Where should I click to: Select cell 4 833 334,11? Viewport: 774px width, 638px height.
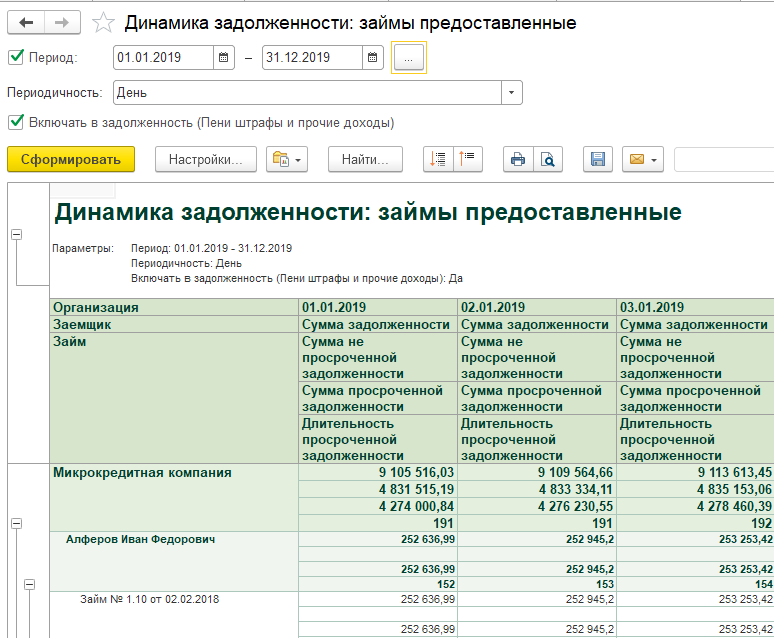coord(537,489)
